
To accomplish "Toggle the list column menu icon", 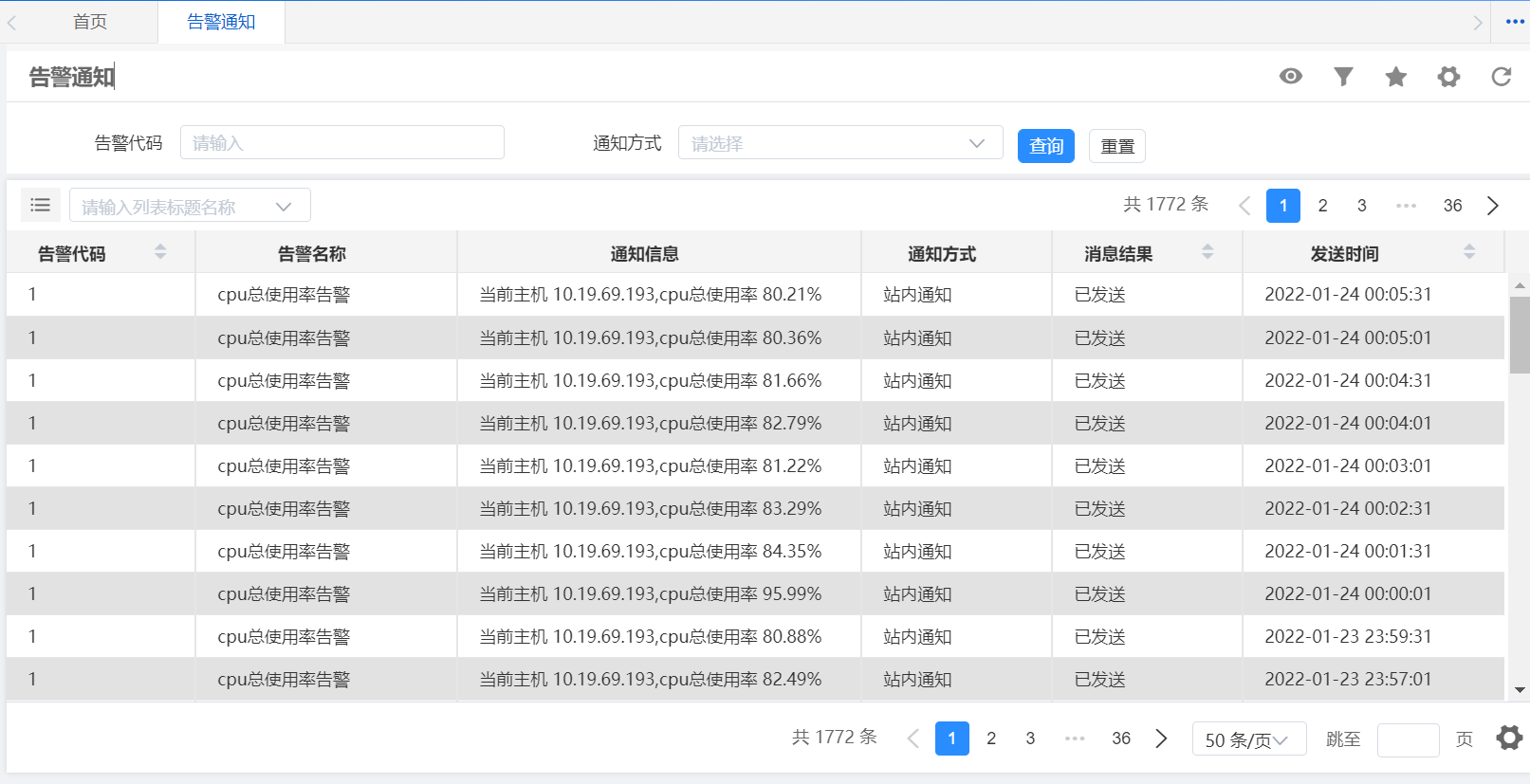I will coord(41,205).
